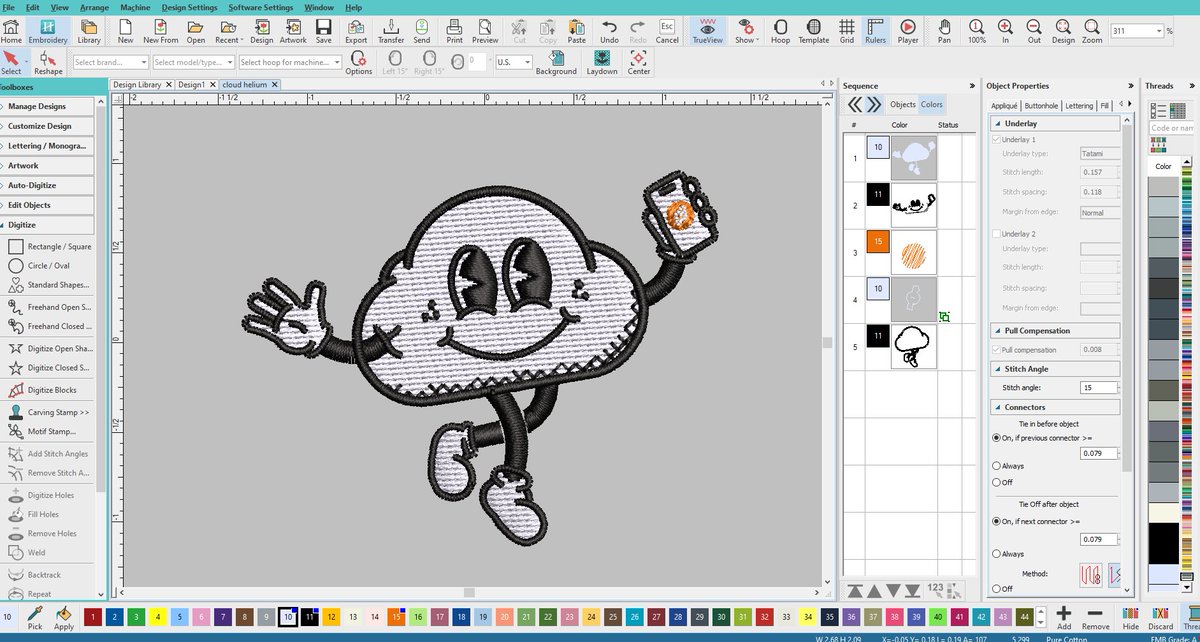Click the Stitch angle input field
The image size is (1200, 642).
point(1099,387)
